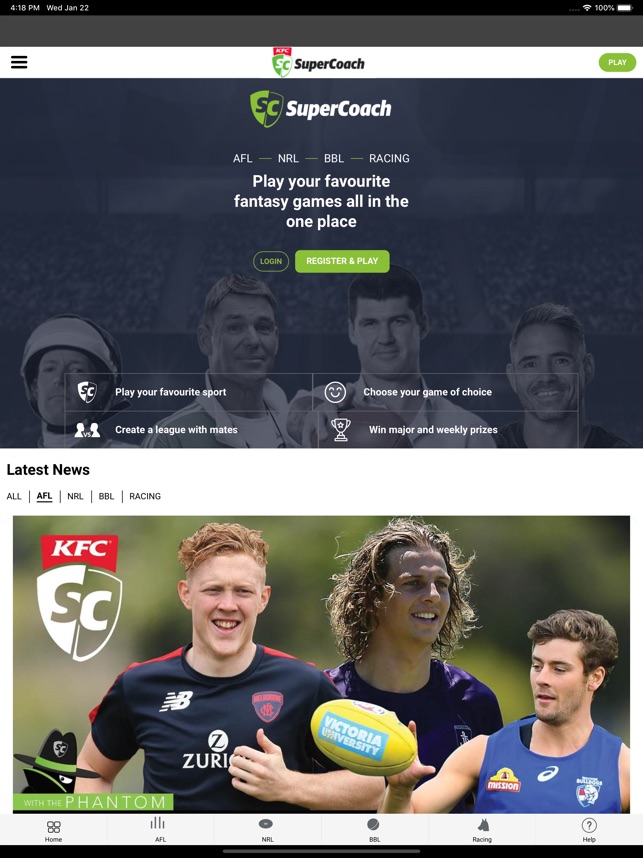Filter Latest News by NRL
The width and height of the screenshot is (643, 858).
pos(75,496)
